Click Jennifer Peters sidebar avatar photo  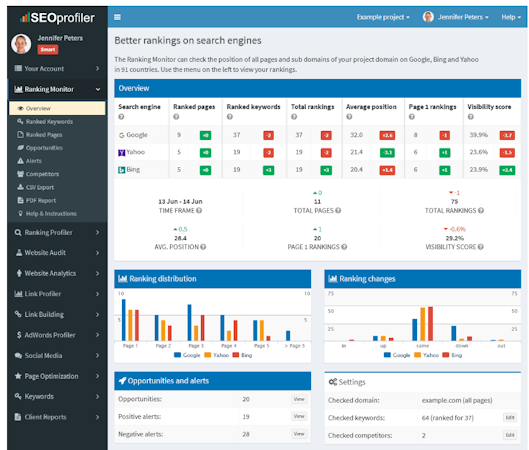click(x=21, y=44)
